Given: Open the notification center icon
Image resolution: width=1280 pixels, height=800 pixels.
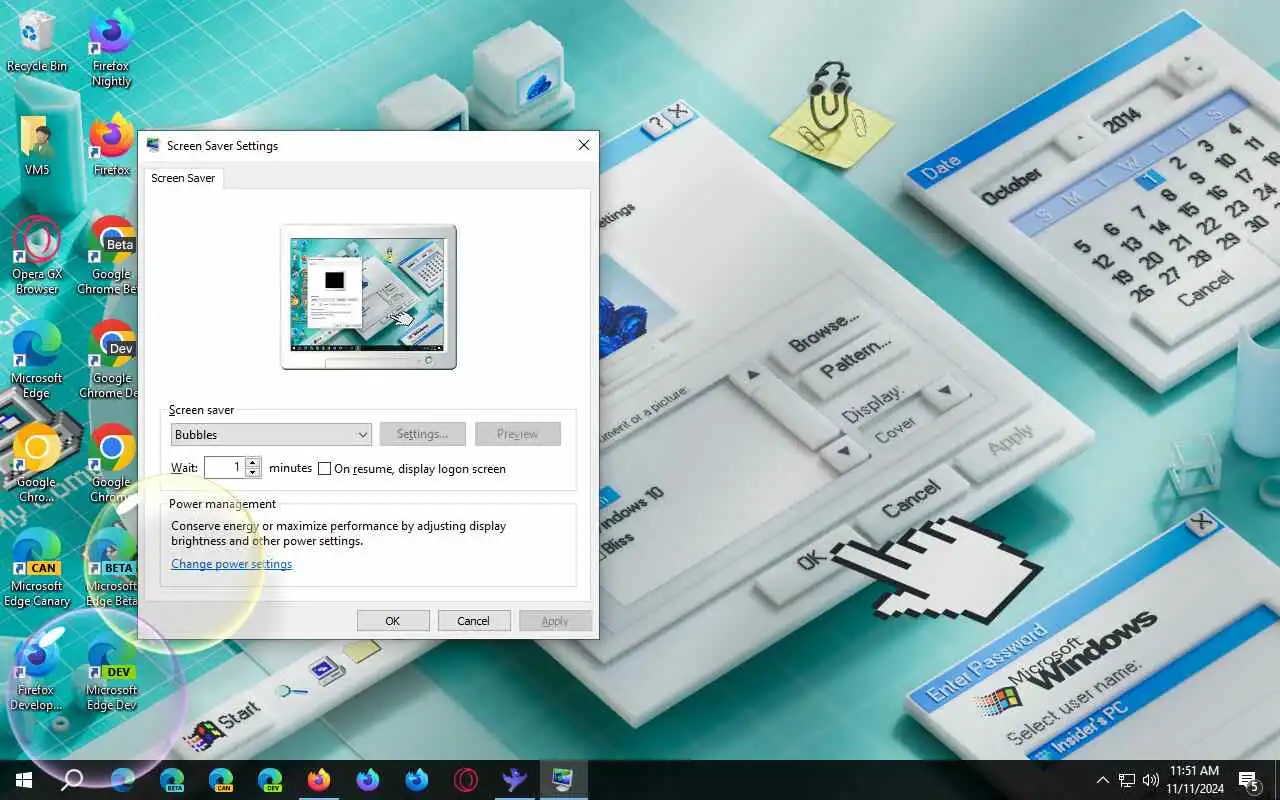Looking at the screenshot, I should pos(1248,780).
